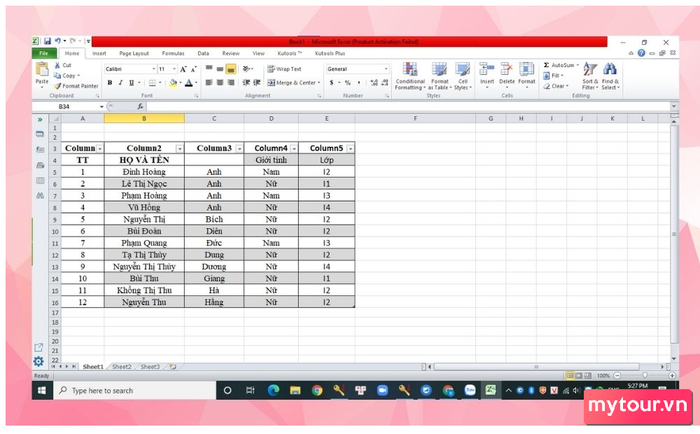This screenshot has height=434, width=700.
Task: Click the Increase Indent icon
Action: click(257, 83)
